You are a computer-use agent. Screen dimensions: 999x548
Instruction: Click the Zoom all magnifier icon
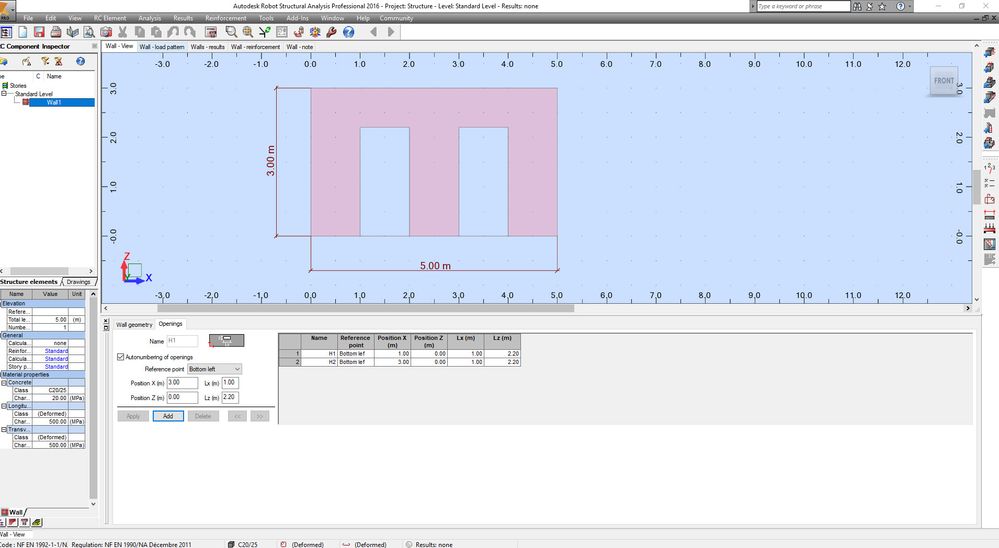pyautogui.click(x=248, y=32)
